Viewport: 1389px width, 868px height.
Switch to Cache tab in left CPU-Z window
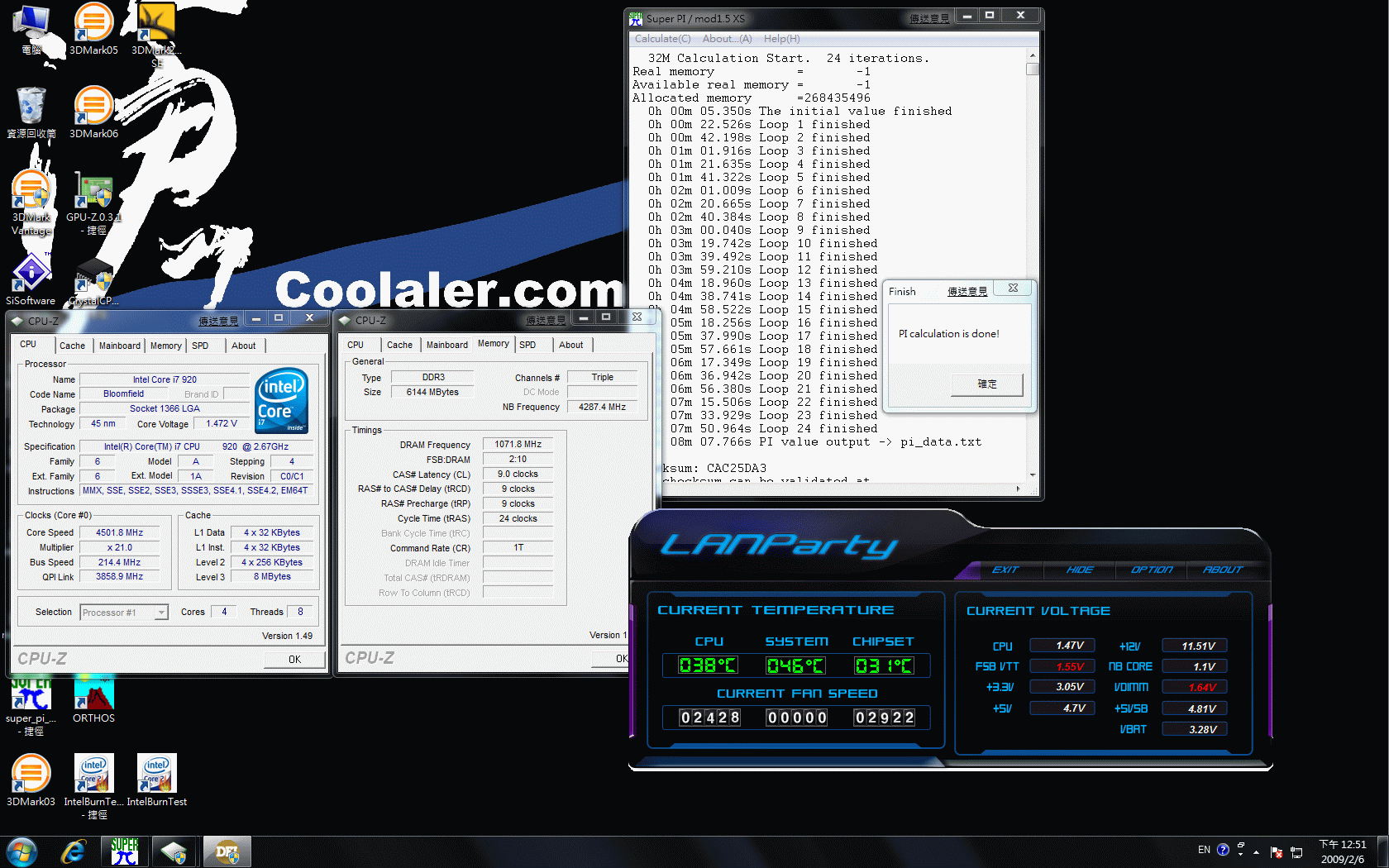coord(72,346)
